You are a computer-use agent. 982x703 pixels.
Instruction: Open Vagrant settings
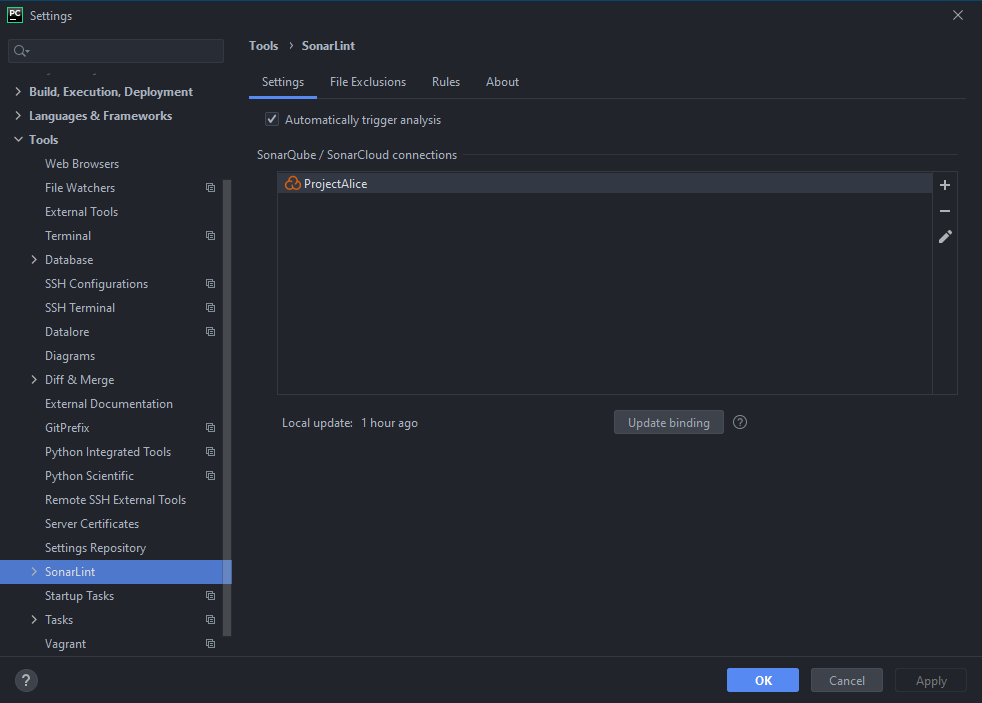click(x=66, y=644)
